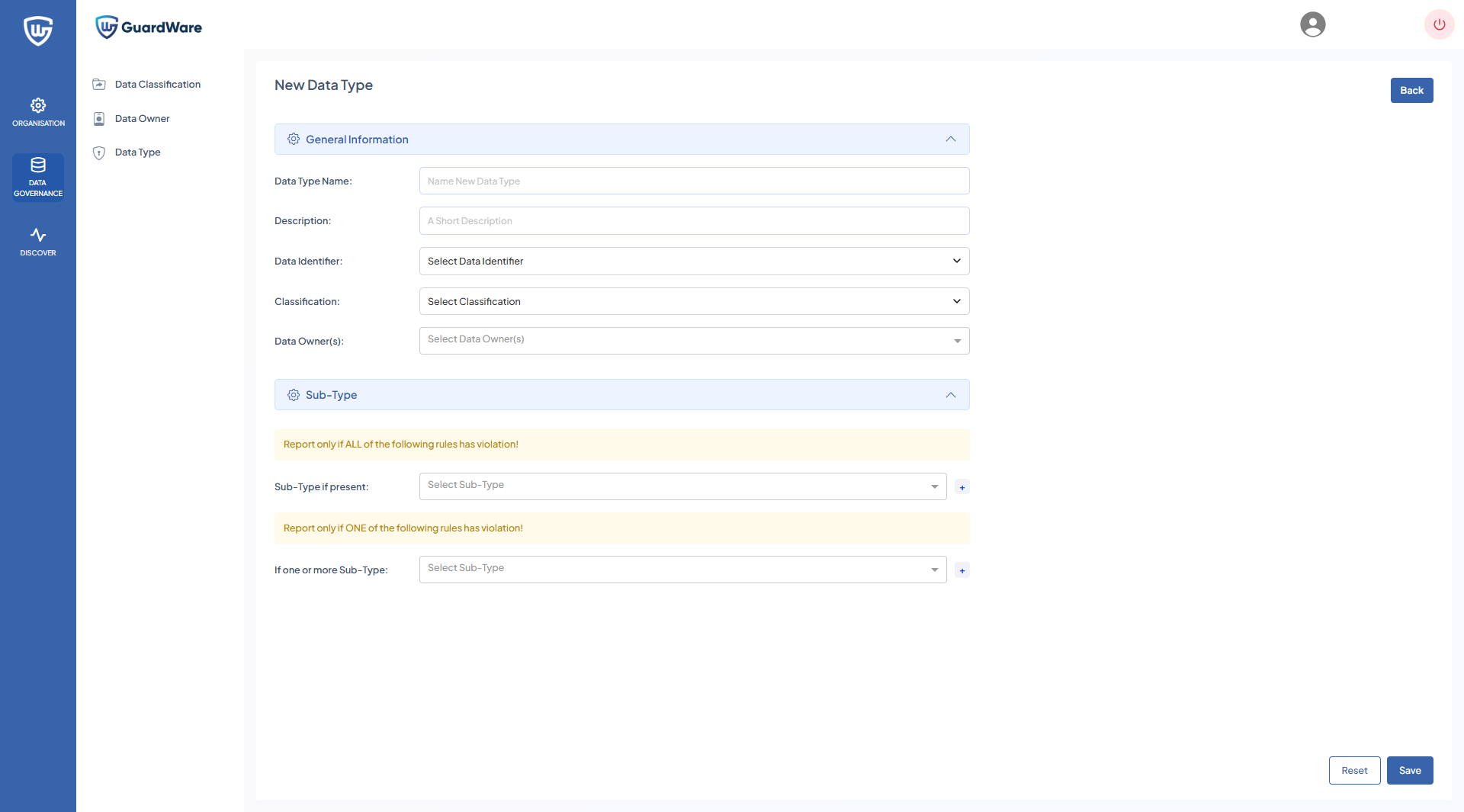Add another 'If one or more Sub-Type' row
The height and width of the screenshot is (812, 1464).
(962, 570)
